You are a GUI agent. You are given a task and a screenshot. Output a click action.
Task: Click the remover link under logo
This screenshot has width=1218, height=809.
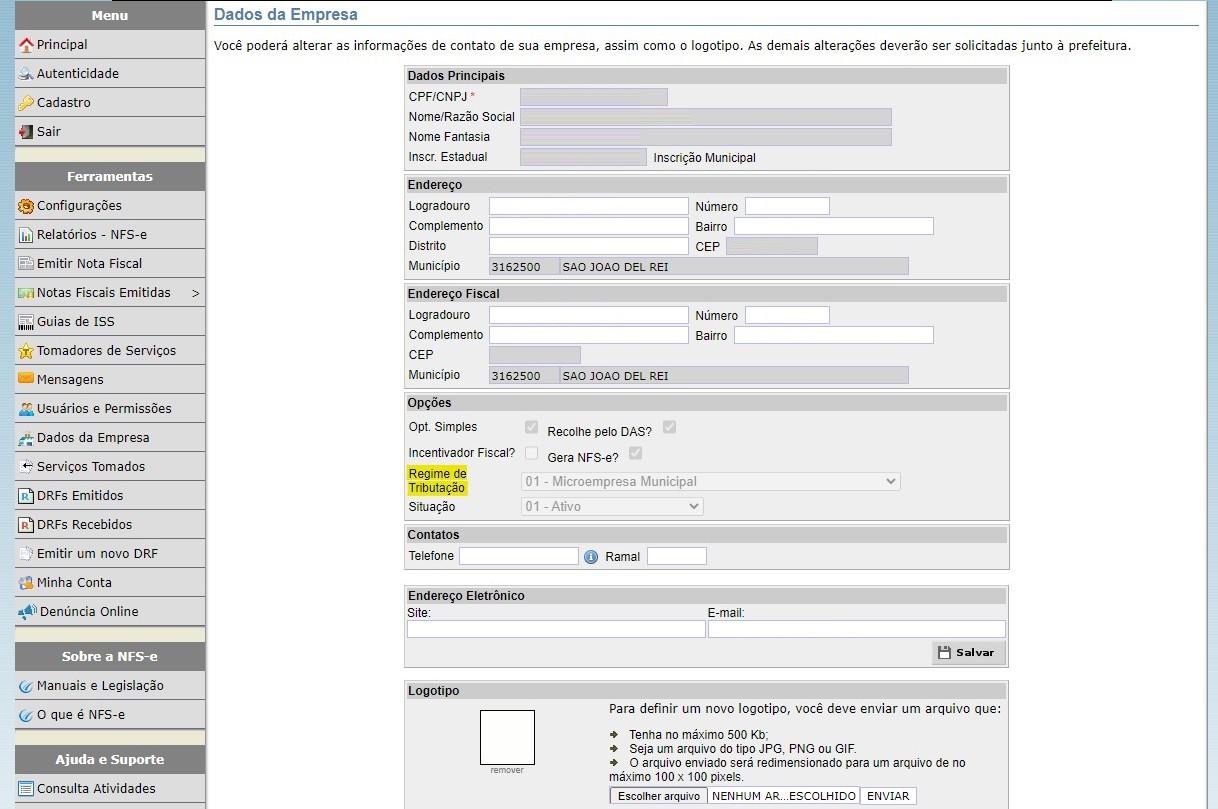[507, 771]
